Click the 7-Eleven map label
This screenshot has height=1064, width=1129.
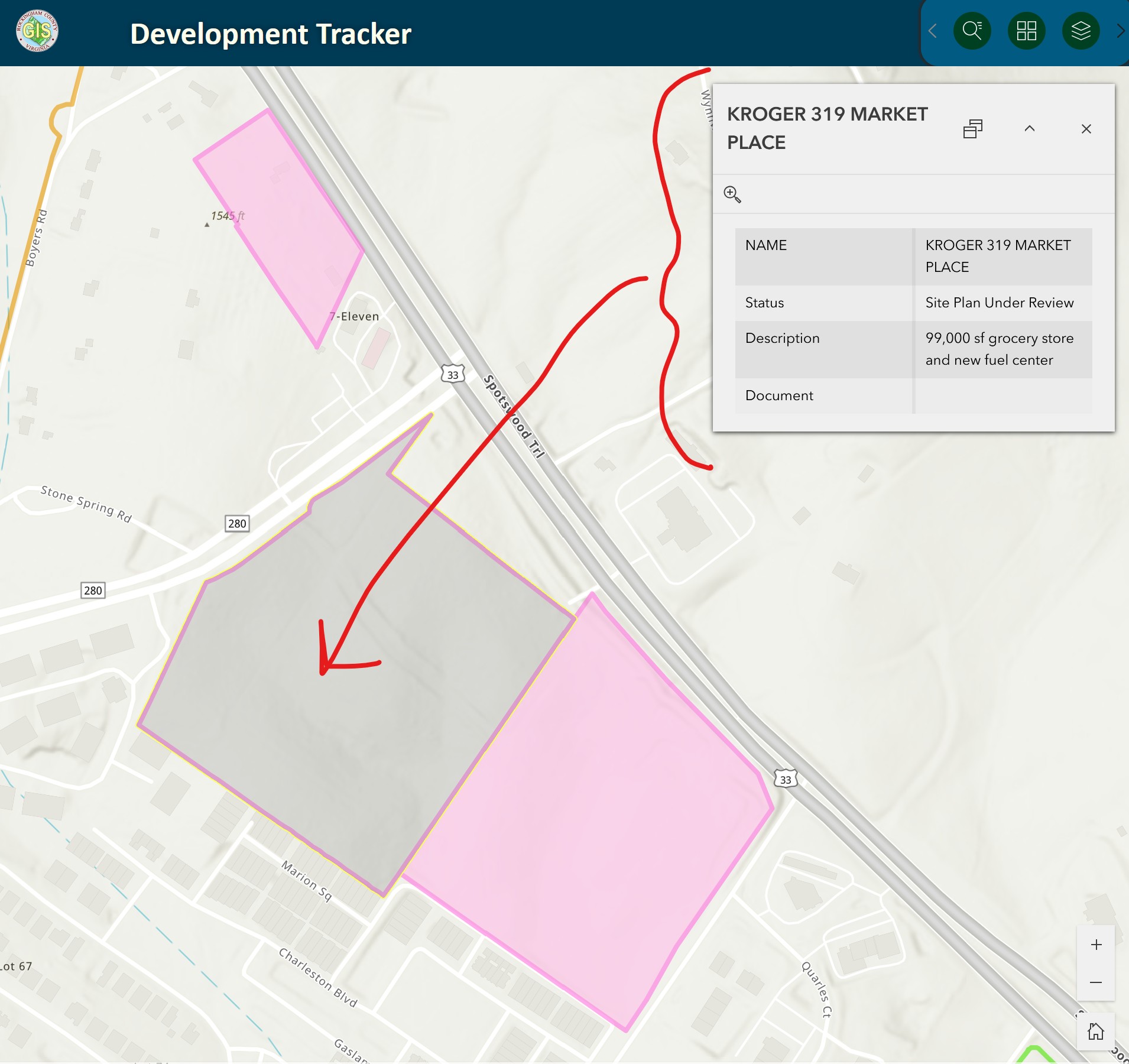coord(355,317)
